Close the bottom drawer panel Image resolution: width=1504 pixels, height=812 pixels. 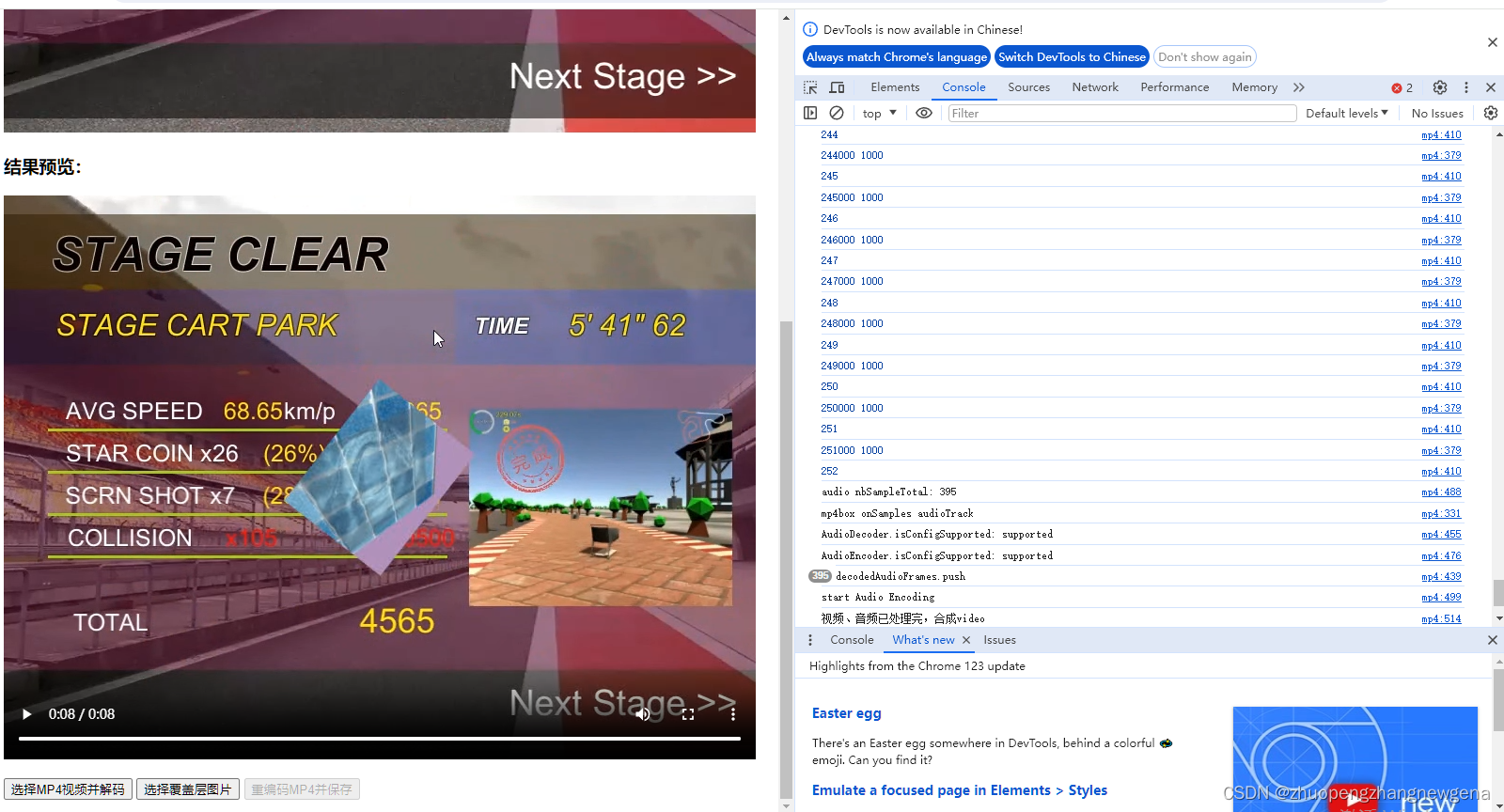point(1493,640)
